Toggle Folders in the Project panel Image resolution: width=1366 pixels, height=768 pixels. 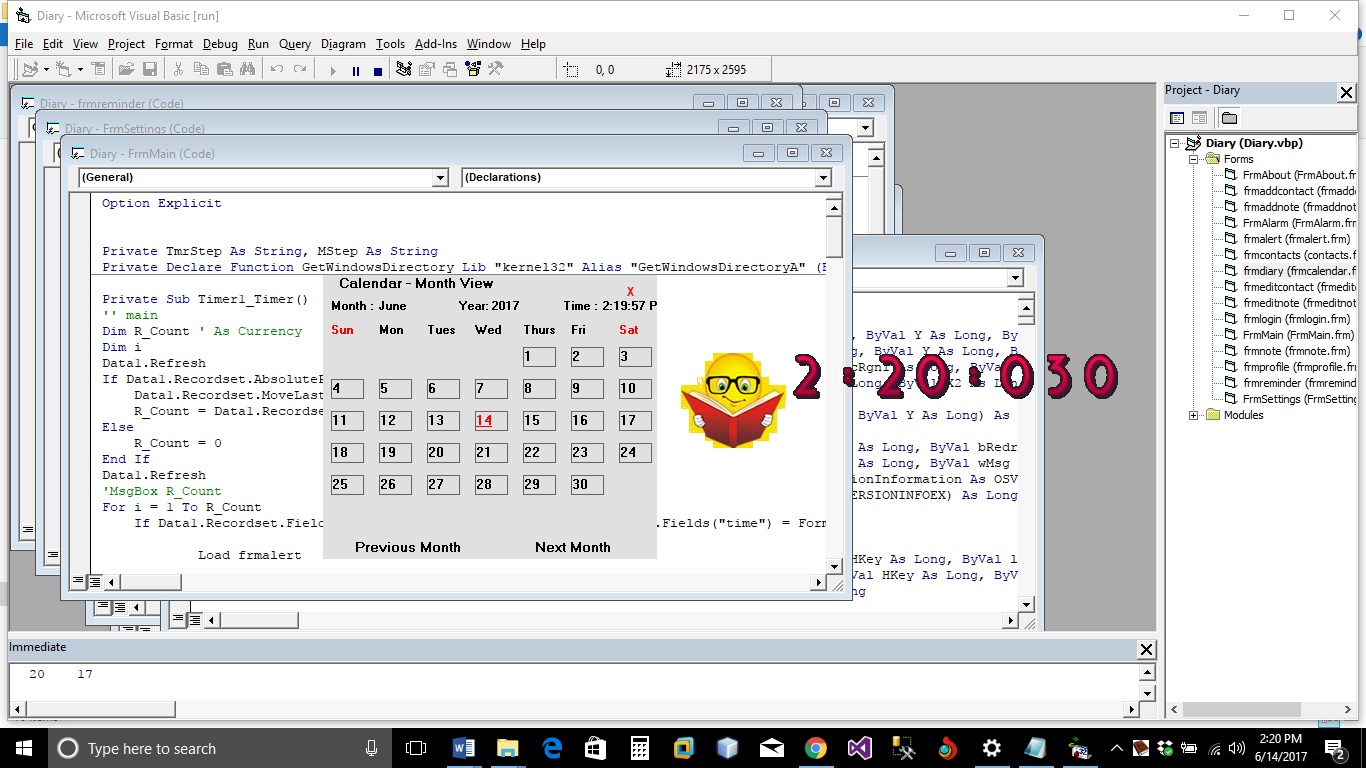coord(1229,118)
